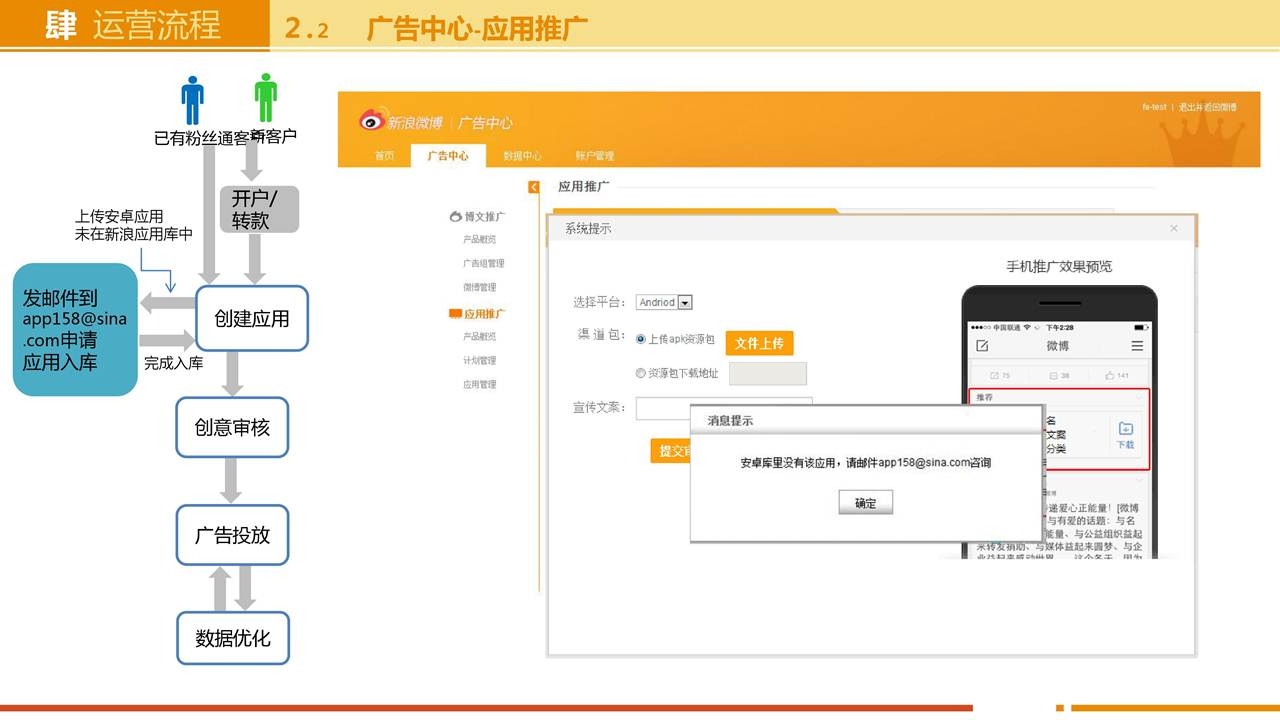Click the Sina Weibo eye logo
The height and width of the screenshot is (720, 1280).
[372, 121]
